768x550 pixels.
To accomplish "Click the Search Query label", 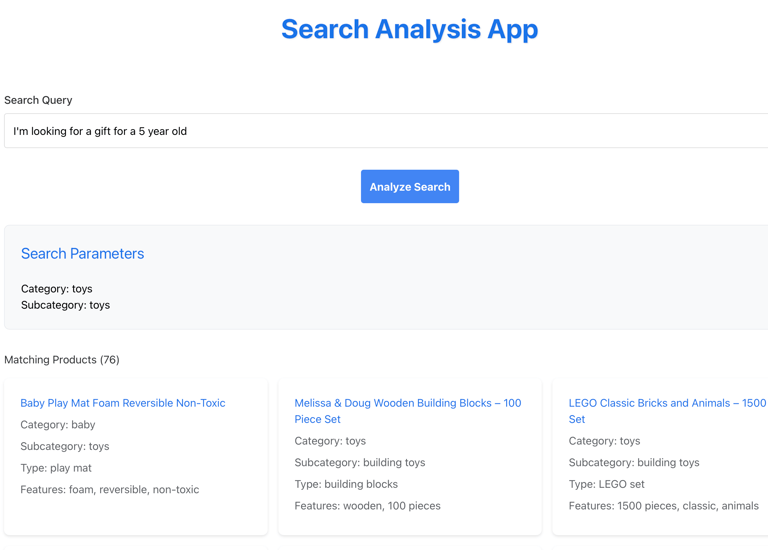I will [x=38, y=100].
